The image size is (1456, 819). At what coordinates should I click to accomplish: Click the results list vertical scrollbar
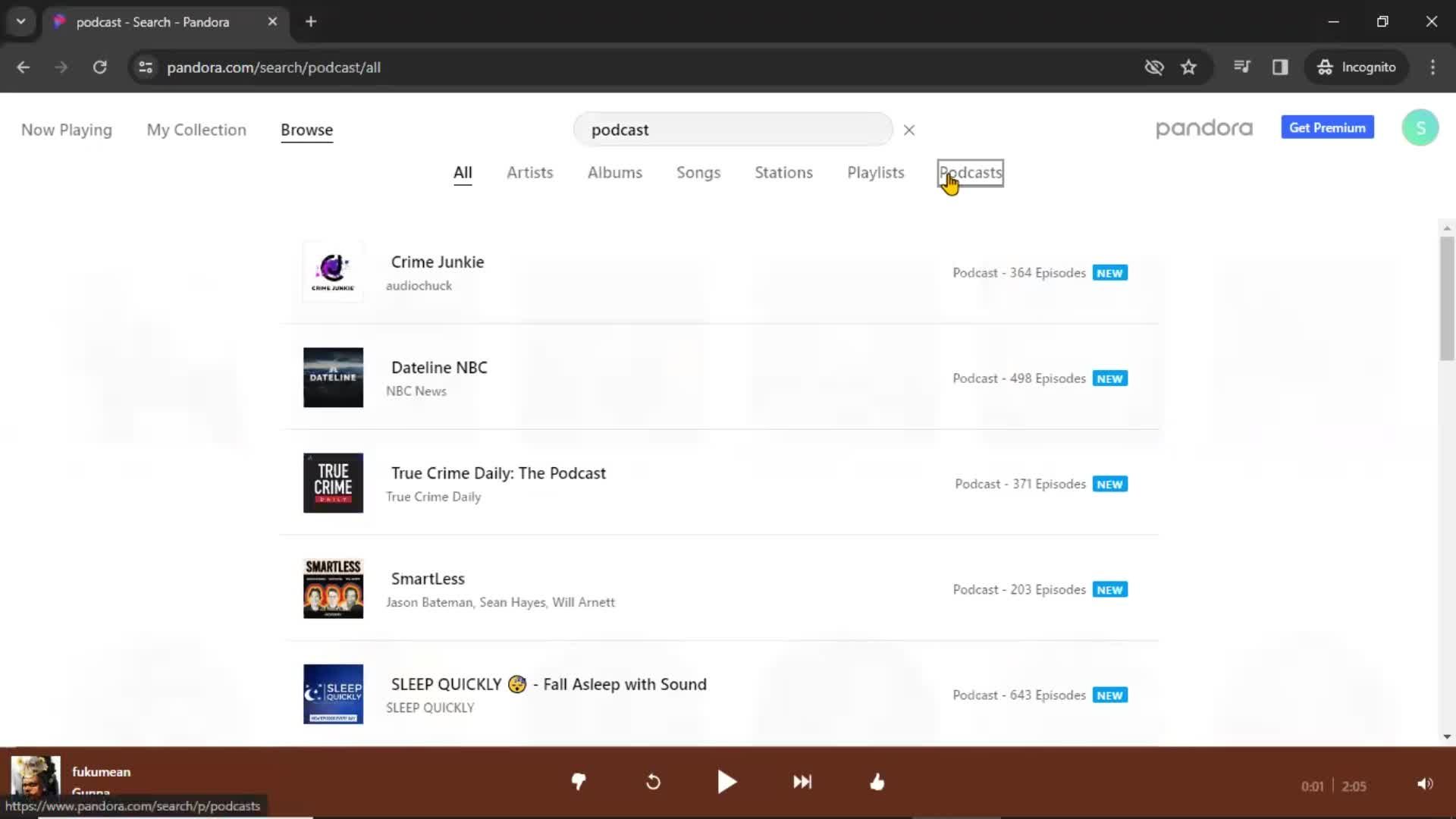(x=1447, y=299)
